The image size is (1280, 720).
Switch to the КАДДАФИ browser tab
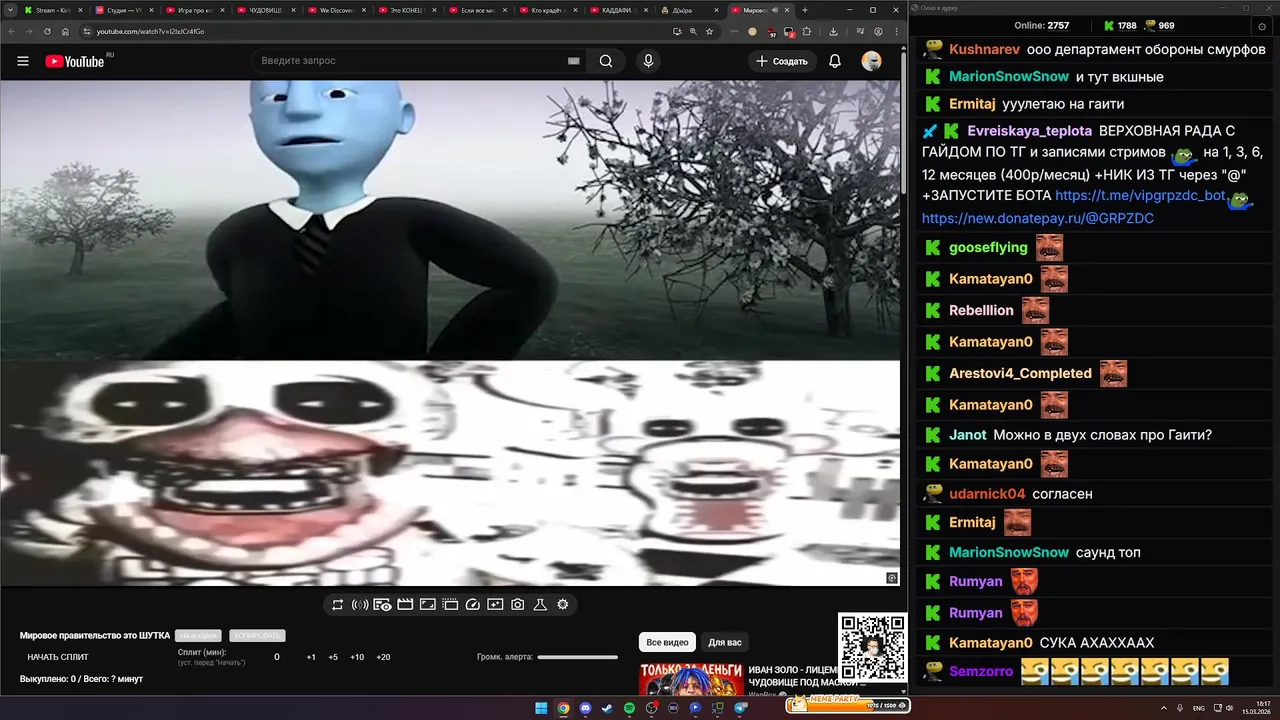click(x=620, y=10)
